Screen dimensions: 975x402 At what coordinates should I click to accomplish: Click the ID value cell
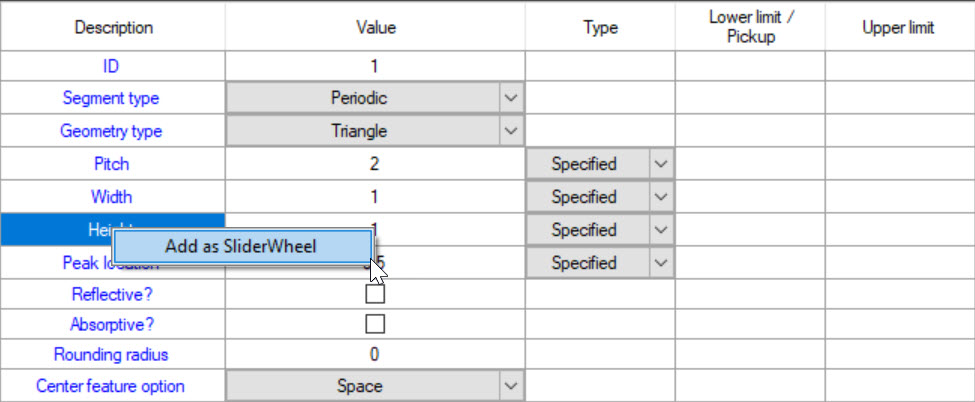tap(375, 67)
